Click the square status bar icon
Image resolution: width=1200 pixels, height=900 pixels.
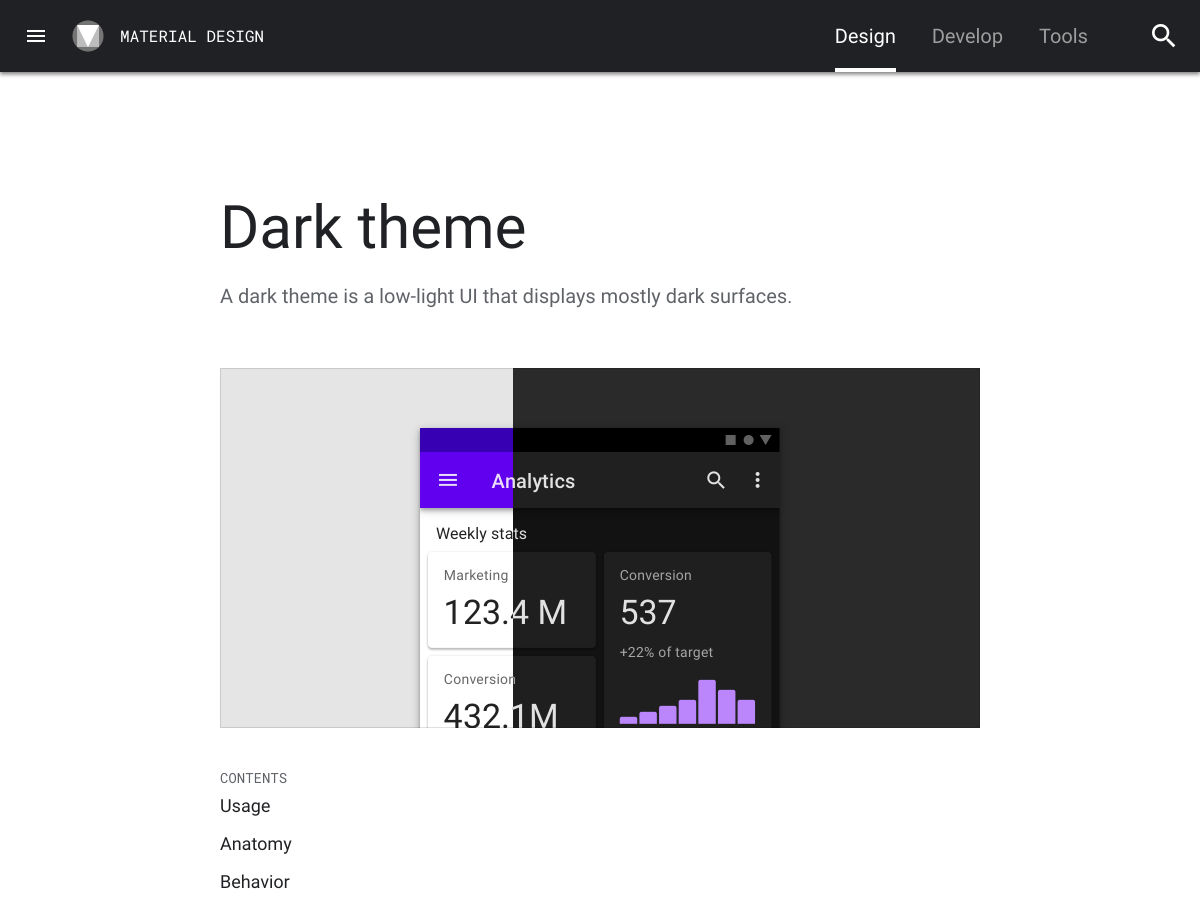pyautogui.click(x=730, y=440)
